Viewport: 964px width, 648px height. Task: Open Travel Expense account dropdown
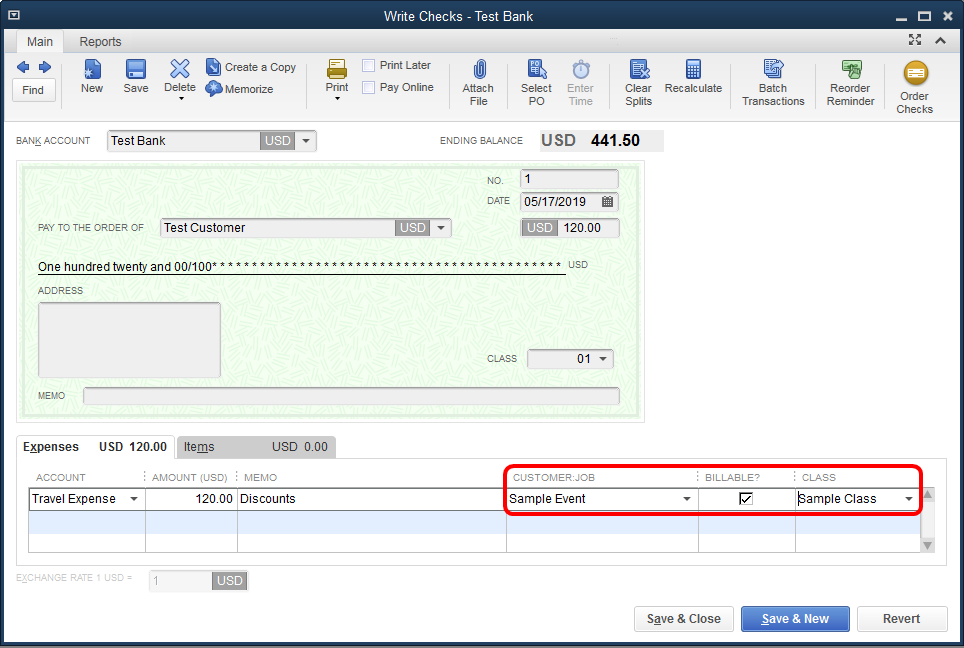coord(133,499)
